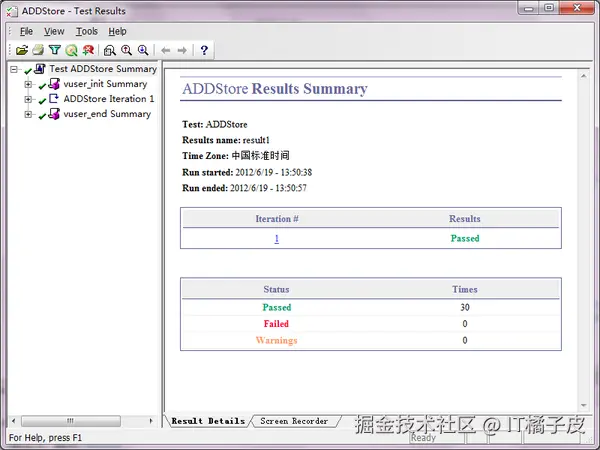Open the View menu
This screenshot has width=600, height=450.
pyautogui.click(x=54, y=31)
